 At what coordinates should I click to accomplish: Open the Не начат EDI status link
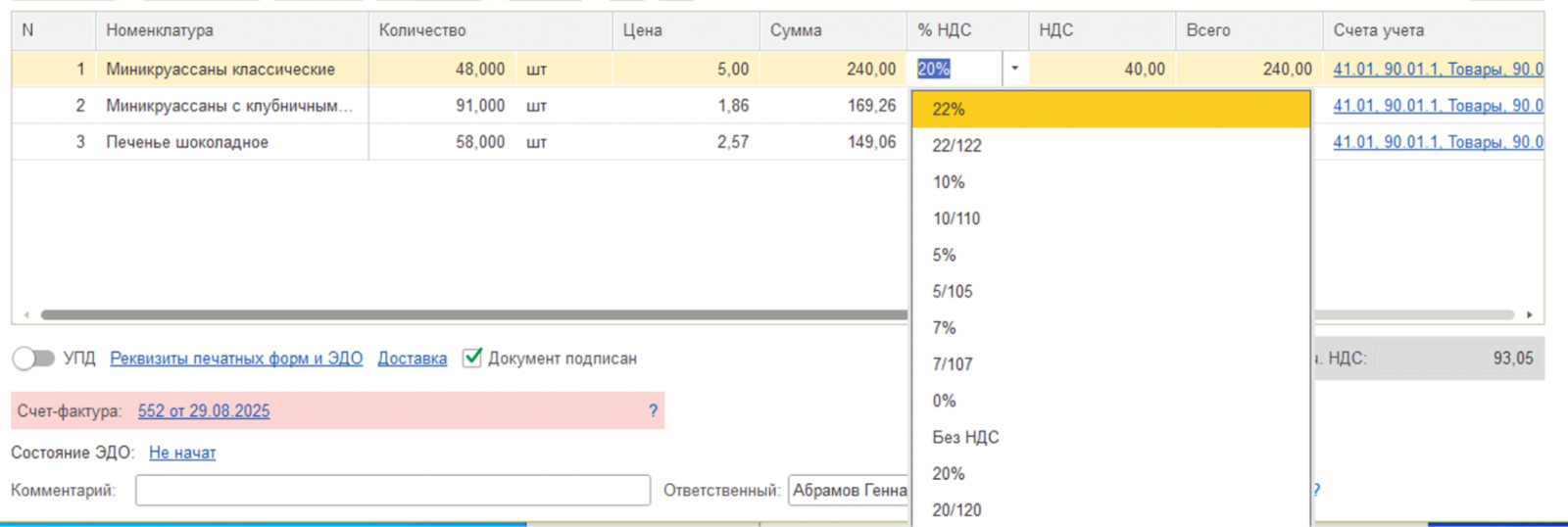(182, 453)
